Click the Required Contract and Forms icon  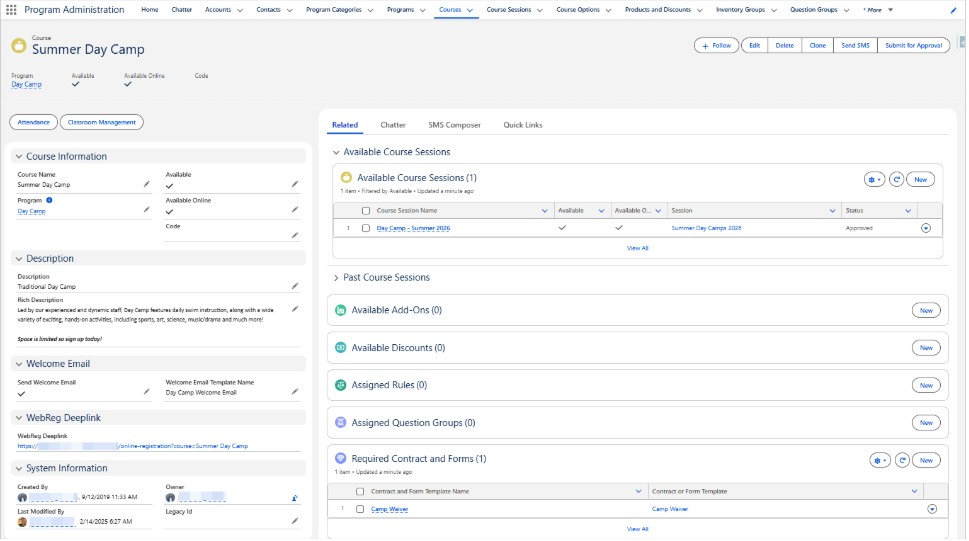[341, 459]
